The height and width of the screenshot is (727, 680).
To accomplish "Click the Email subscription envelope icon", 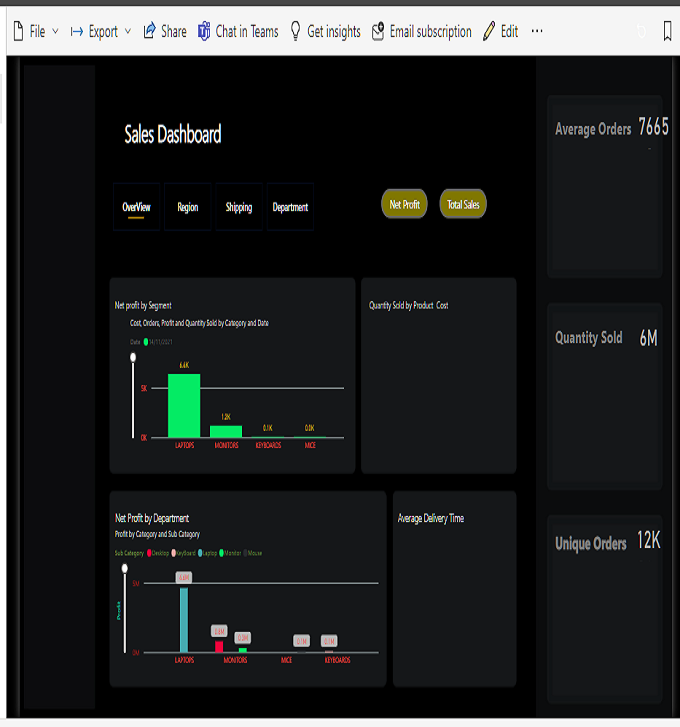I will 378,32.
